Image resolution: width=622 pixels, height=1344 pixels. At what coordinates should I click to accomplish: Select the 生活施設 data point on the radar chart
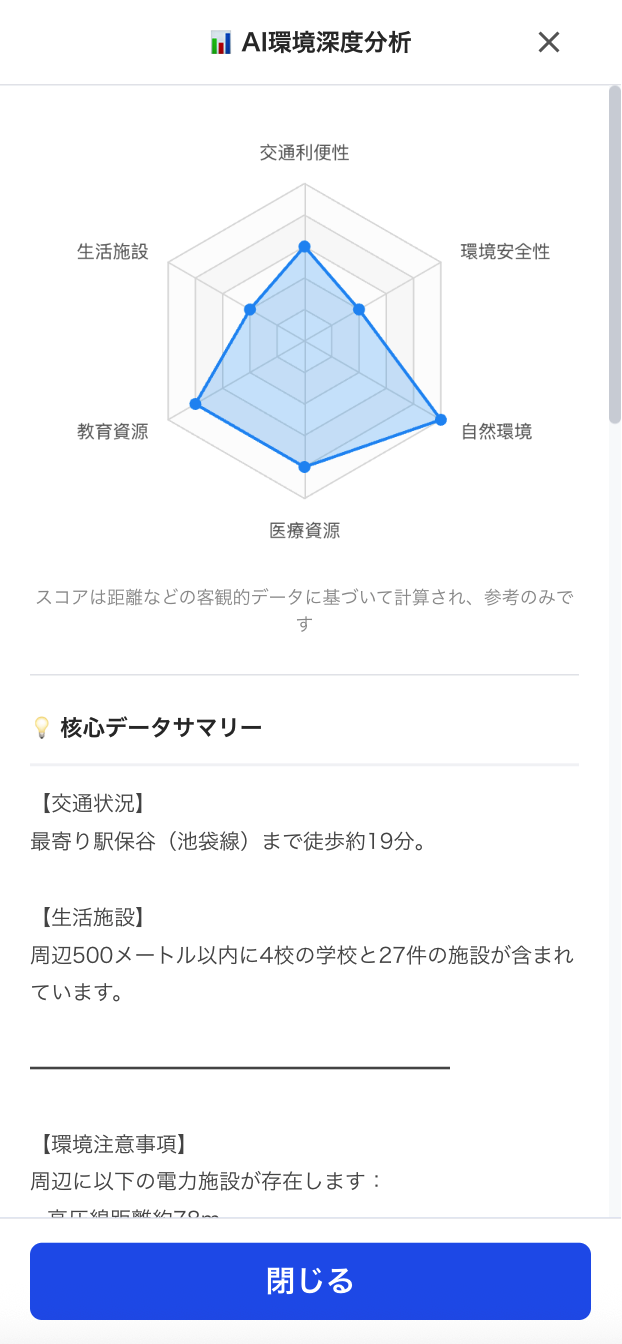[249, 309]
